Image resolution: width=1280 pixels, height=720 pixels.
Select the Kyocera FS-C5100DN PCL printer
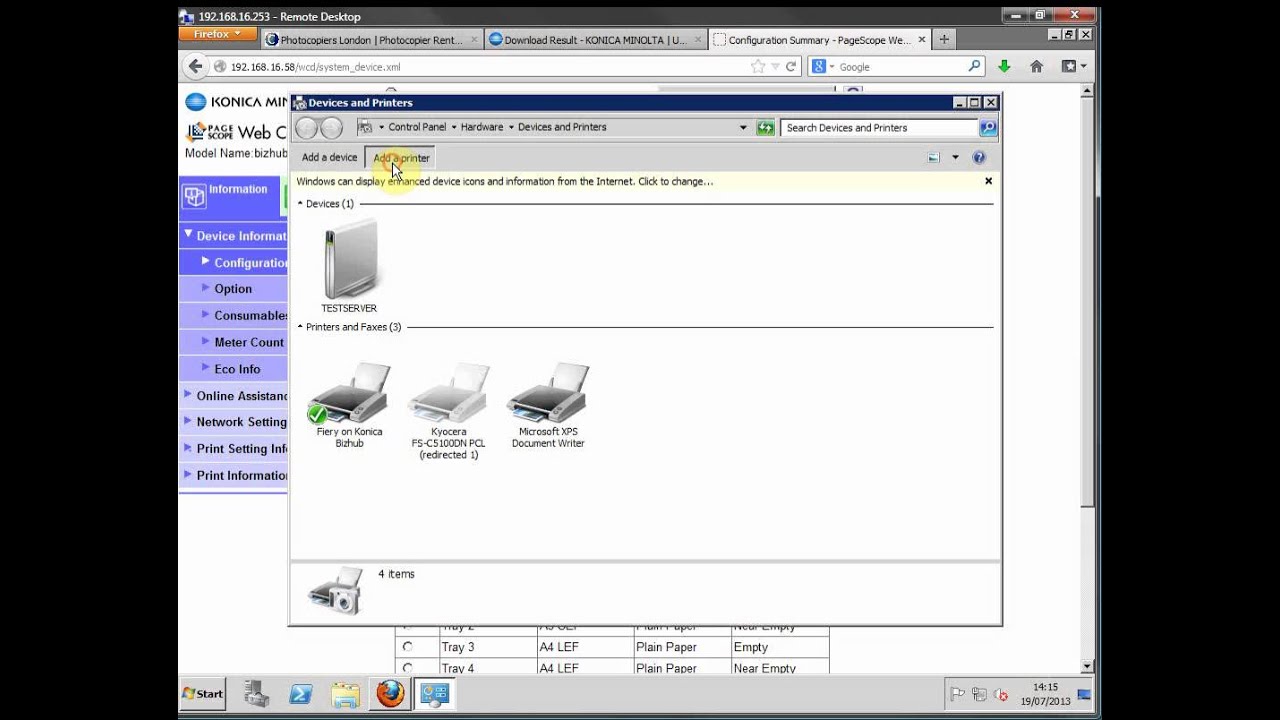click(448, 411)
